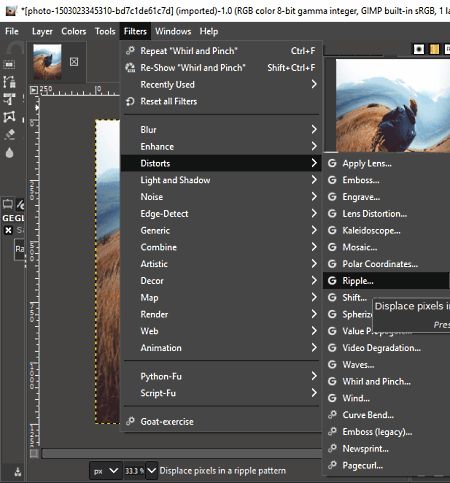The image size is (450, 483).
Task: Open the px unit dropdown
Action: (105, 471)
